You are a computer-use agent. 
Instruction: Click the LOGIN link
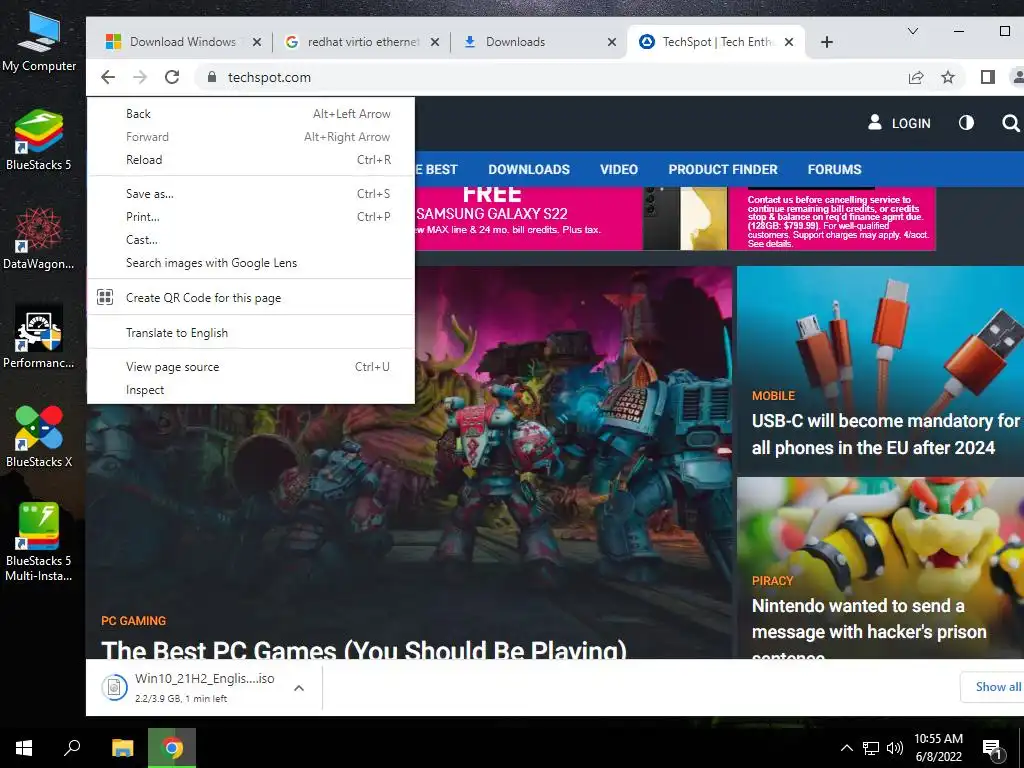click(x=911, y=123)
